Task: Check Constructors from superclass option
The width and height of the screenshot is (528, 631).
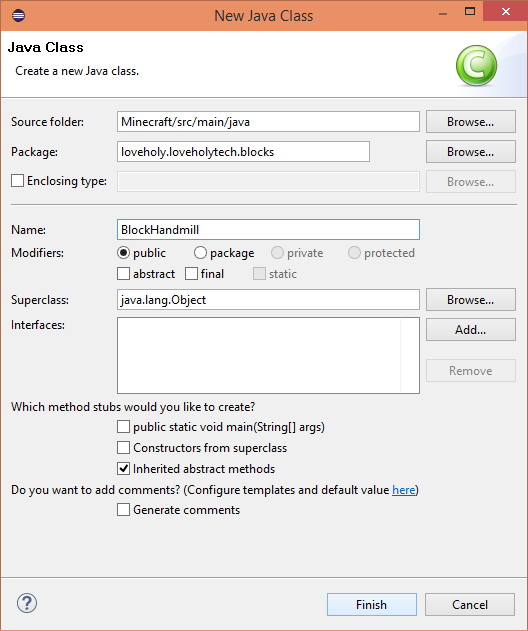Action: [124, 447]
